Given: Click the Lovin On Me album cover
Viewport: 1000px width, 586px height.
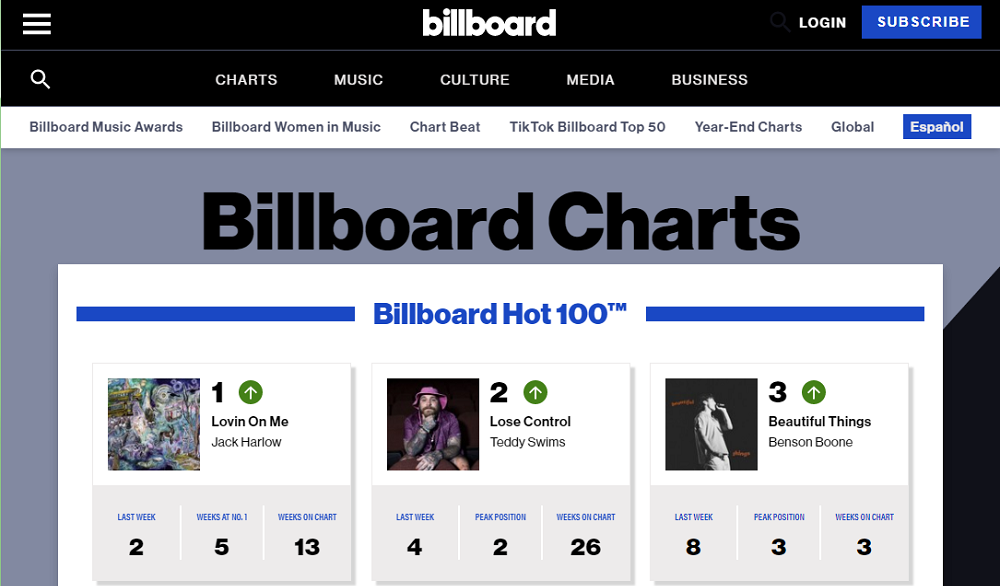Looking at the screenshot, I should click(x=154, y=424).
